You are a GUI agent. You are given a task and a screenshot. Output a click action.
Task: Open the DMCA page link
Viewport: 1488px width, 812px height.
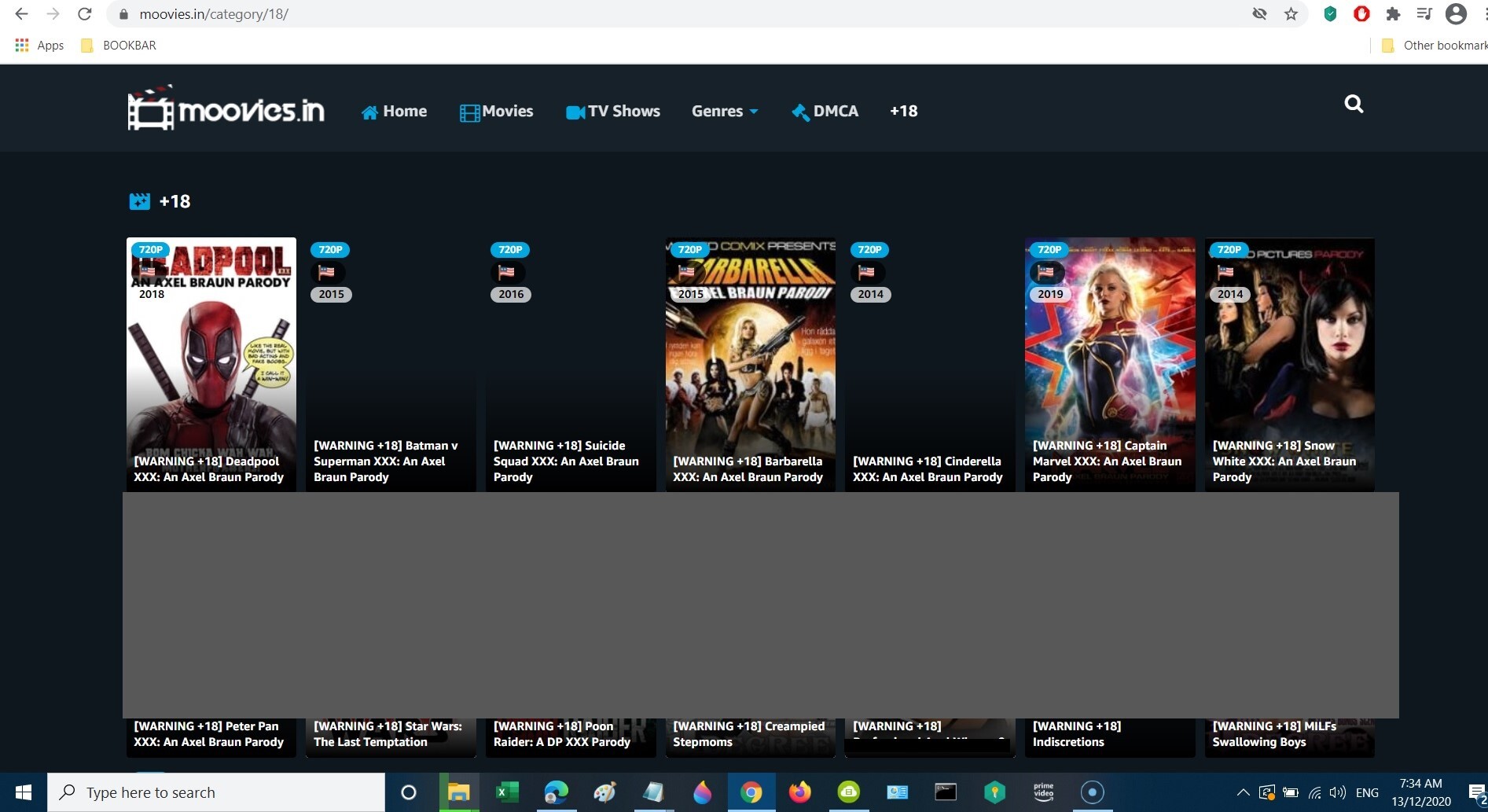(x=825, y=112)
